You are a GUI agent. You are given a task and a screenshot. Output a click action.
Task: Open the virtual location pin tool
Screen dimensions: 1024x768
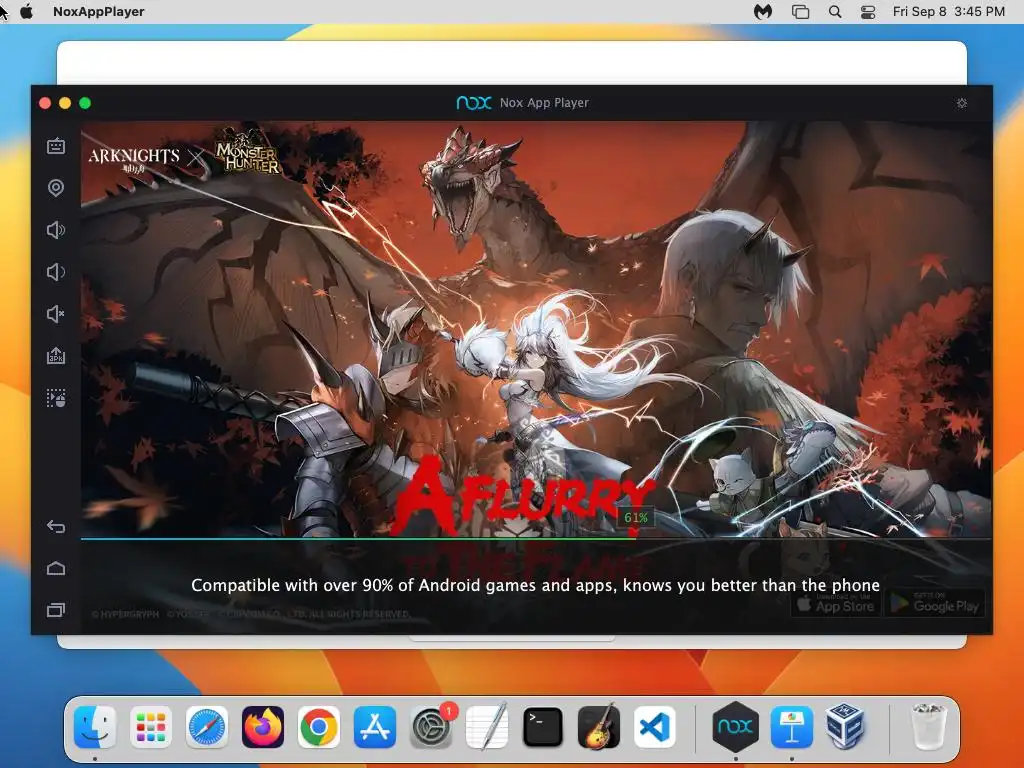pyautogui.click(x=56, y=188)
